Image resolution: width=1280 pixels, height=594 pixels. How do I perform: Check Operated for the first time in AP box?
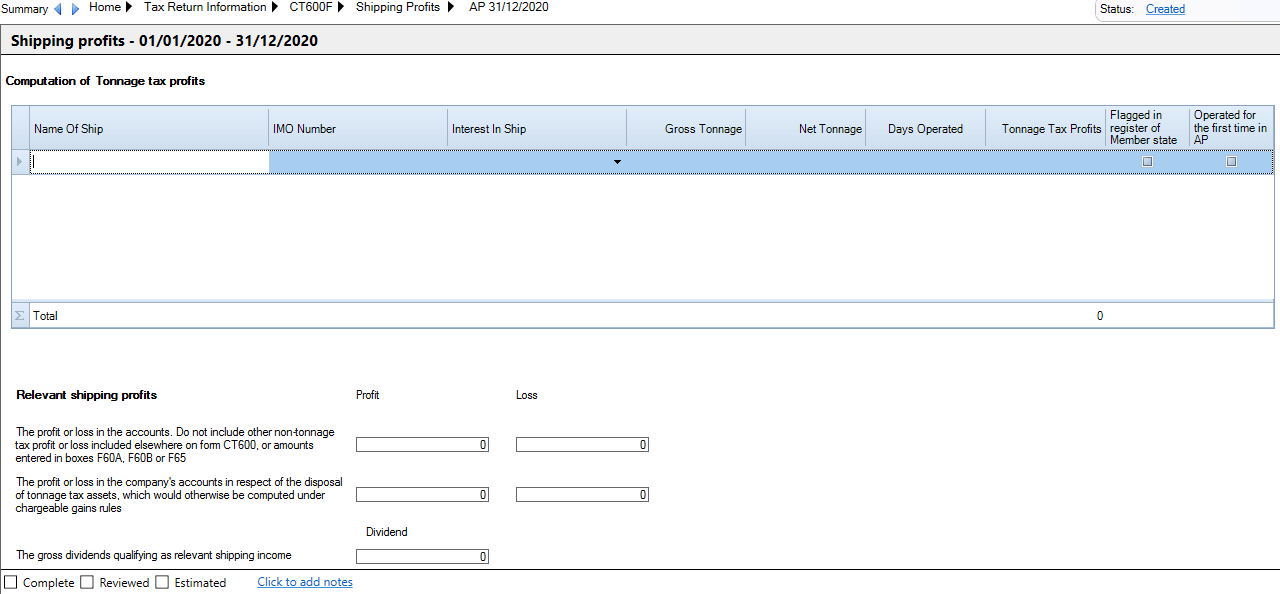(x=1231, y=161)
